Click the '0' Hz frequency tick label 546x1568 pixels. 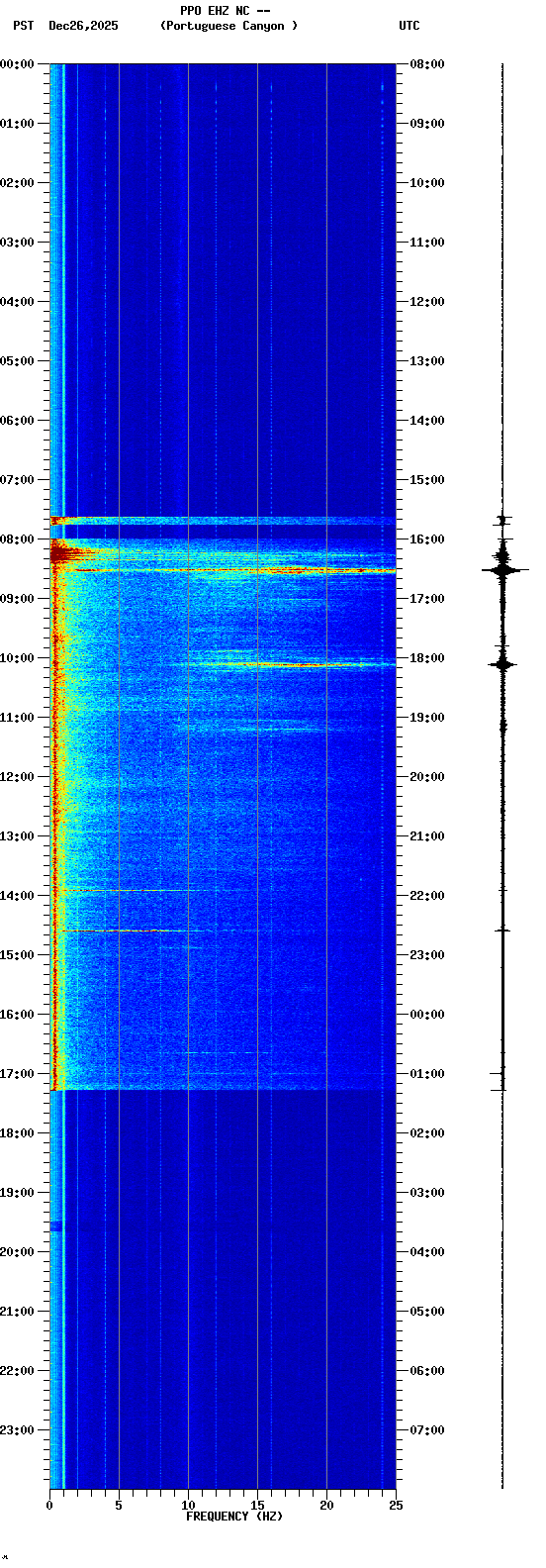[49, 1506]
